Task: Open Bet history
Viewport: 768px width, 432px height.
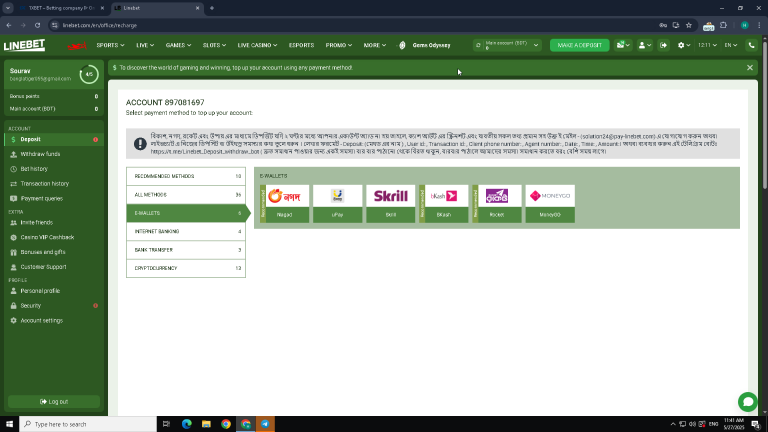Action: (54, 169)
